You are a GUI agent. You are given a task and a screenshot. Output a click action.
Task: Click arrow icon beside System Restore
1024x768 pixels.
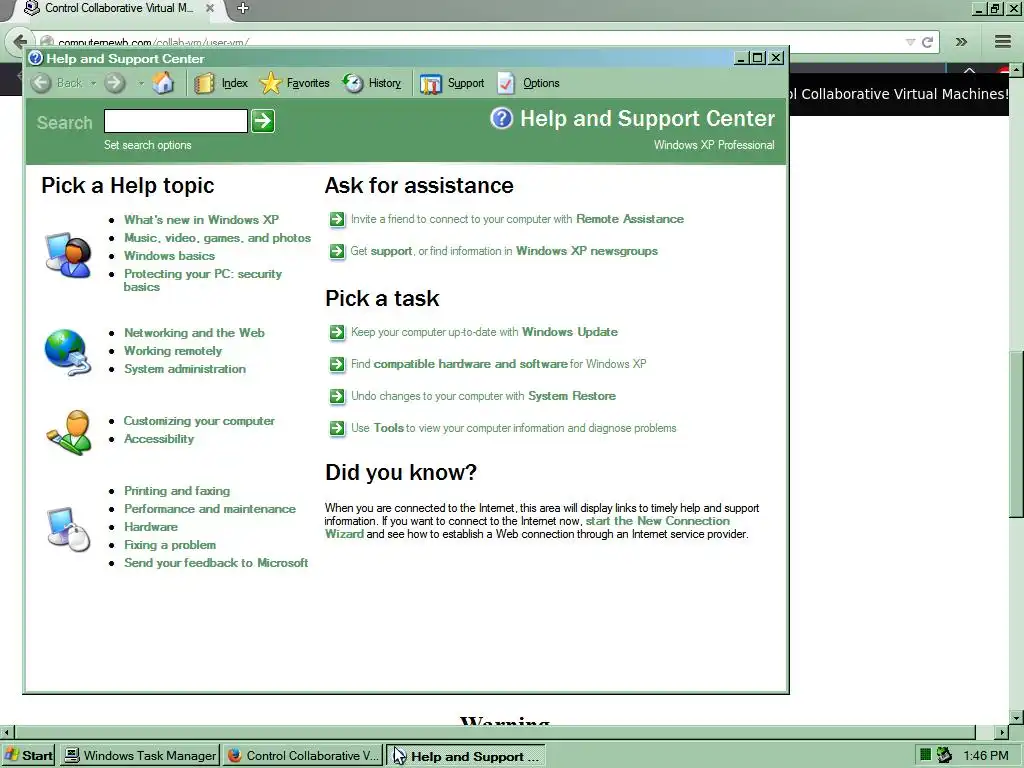pyautogui.click(x=337, y=396)
